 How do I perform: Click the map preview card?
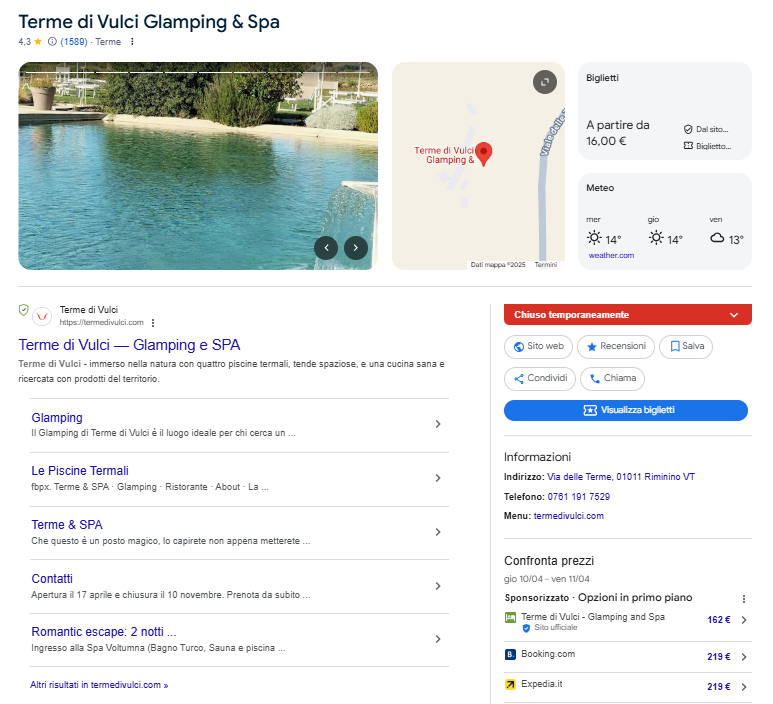(x=478, y=166)
